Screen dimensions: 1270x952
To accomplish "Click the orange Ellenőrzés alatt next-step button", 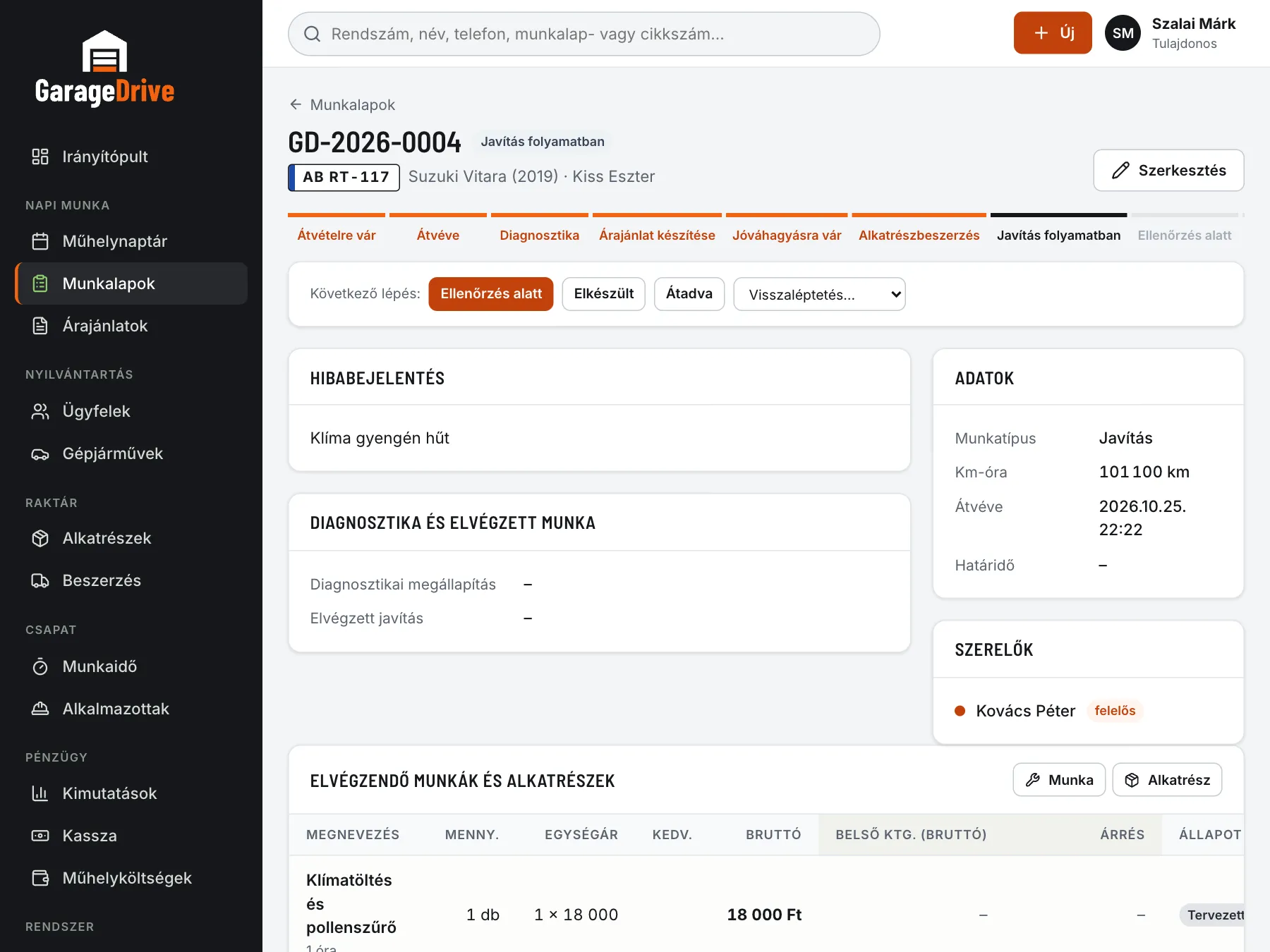I will click(x=491, y=294).
